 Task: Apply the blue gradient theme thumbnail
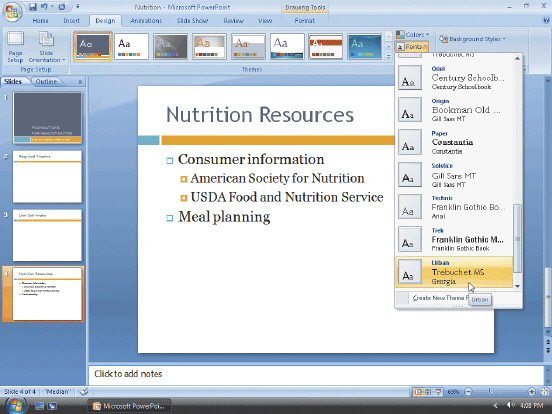click(364, 46)
